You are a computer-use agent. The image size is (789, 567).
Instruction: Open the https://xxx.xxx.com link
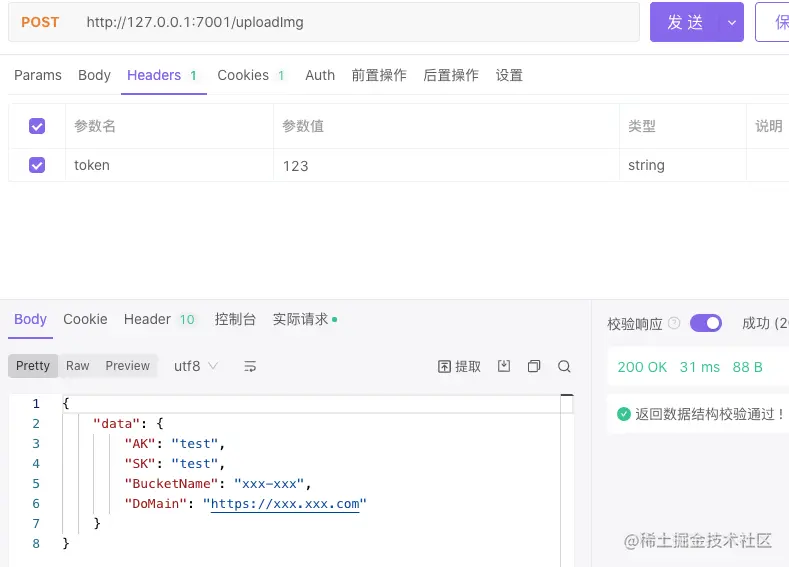coord(285,504)
